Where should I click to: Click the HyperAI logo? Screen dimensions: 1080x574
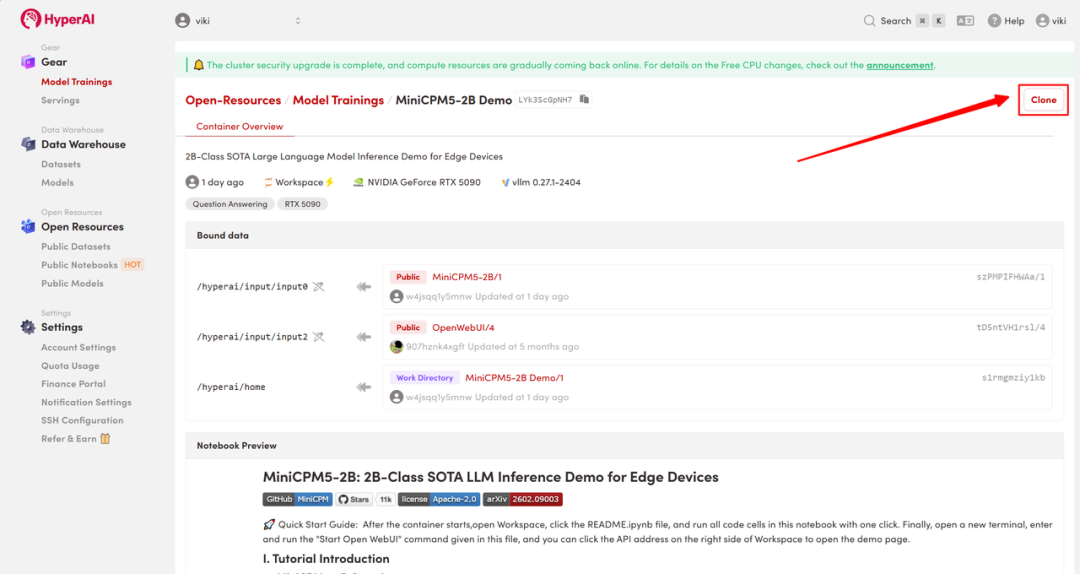pyautogui.click(x=57, y=19)
